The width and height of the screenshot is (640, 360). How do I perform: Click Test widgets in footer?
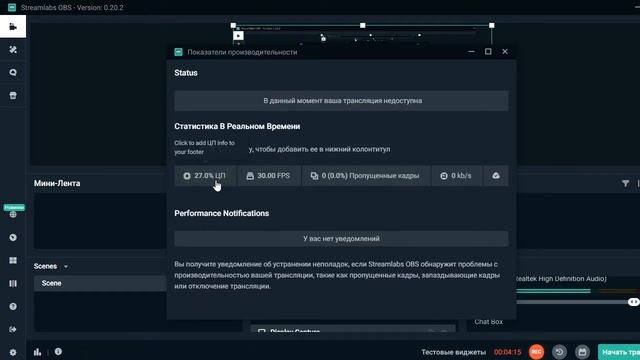tap(453, 352)
